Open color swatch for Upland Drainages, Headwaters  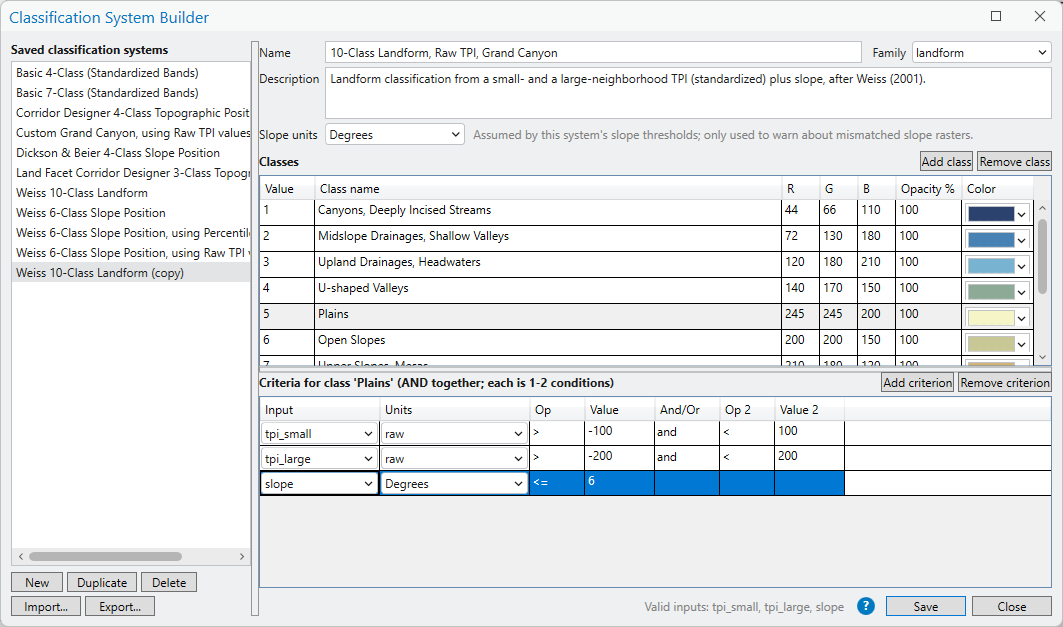point(997,266)
